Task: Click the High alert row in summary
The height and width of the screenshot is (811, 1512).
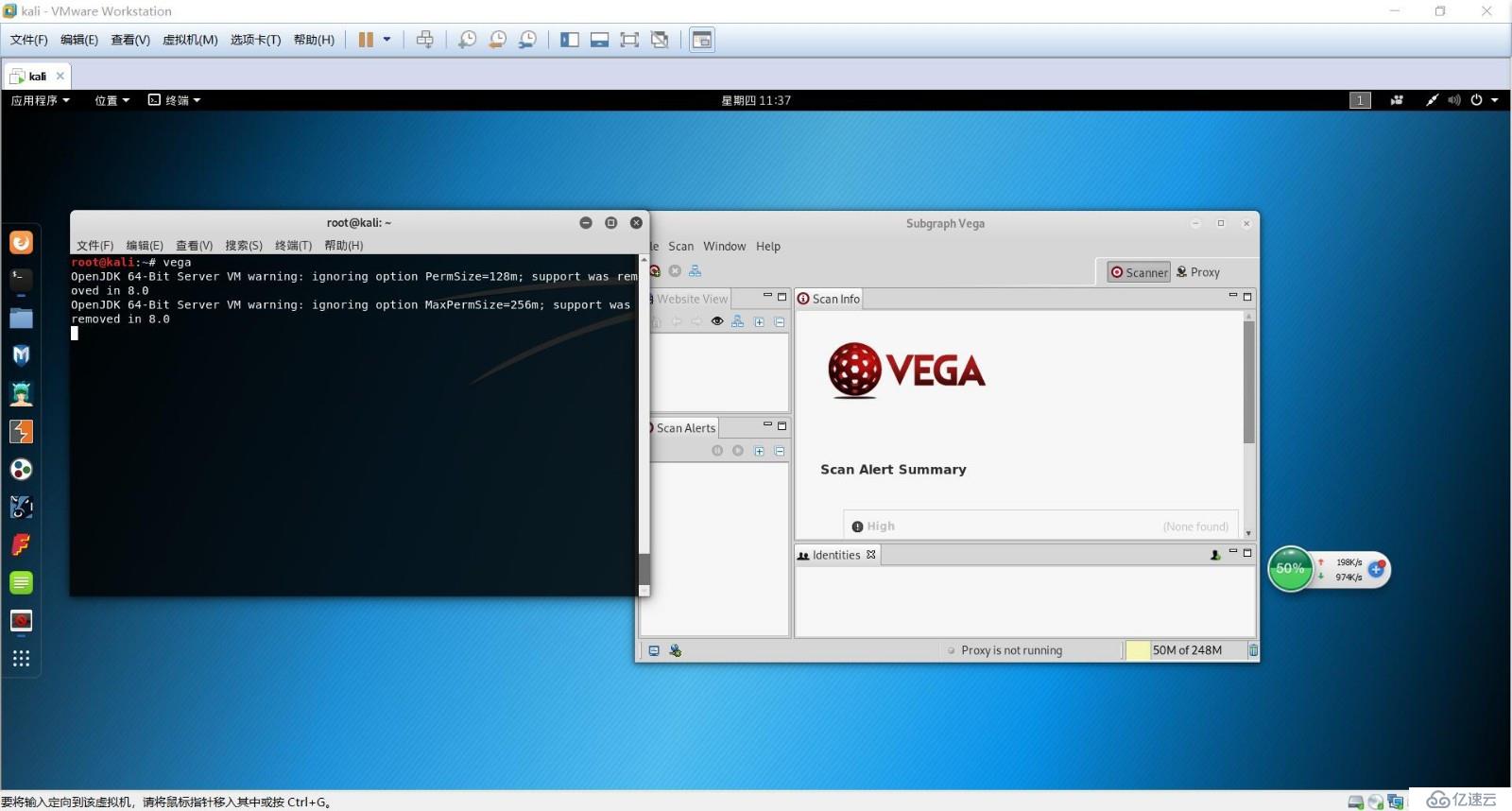Action: (1040, 526)
